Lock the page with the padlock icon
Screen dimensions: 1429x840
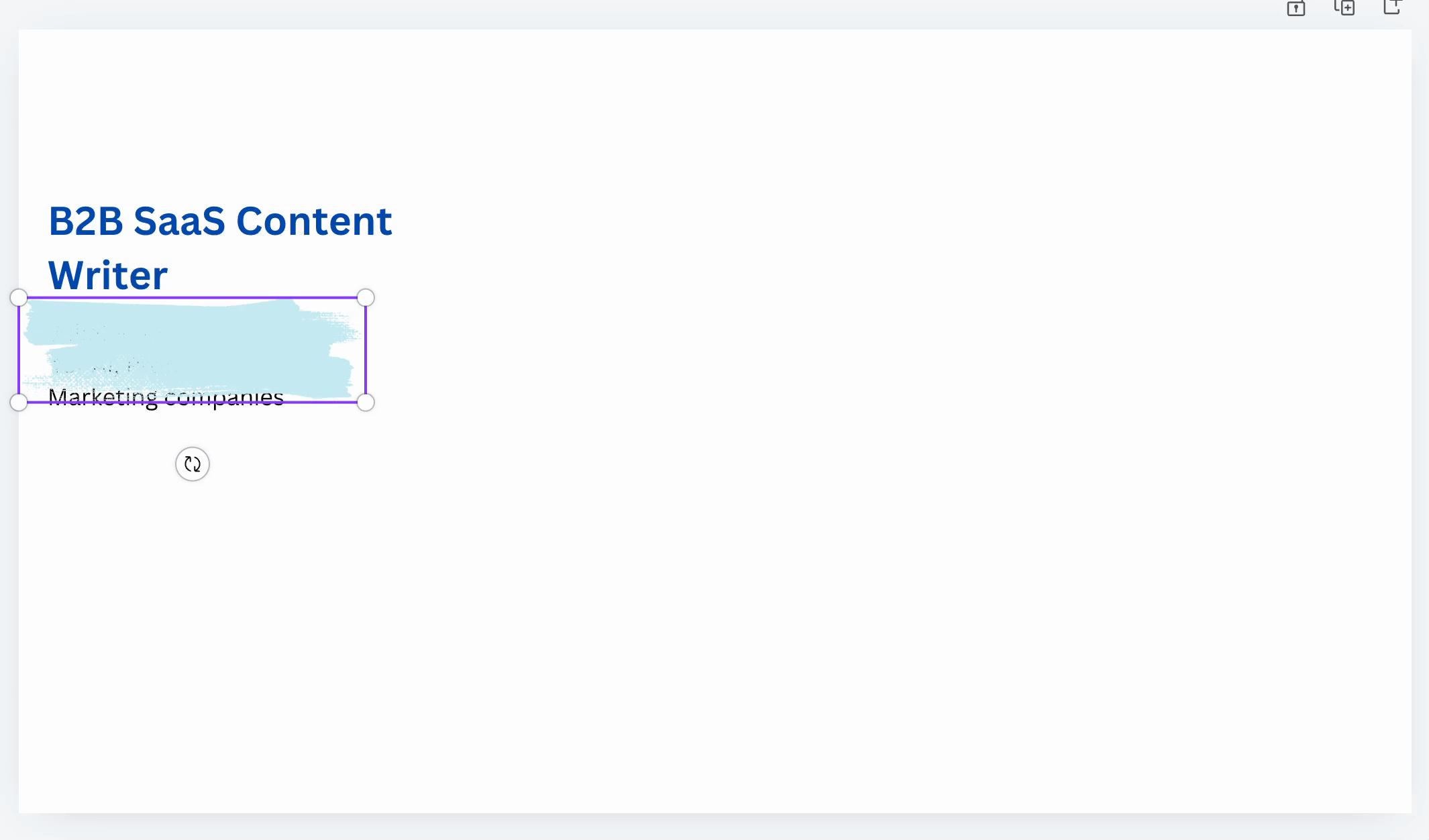pos(1295,8)
